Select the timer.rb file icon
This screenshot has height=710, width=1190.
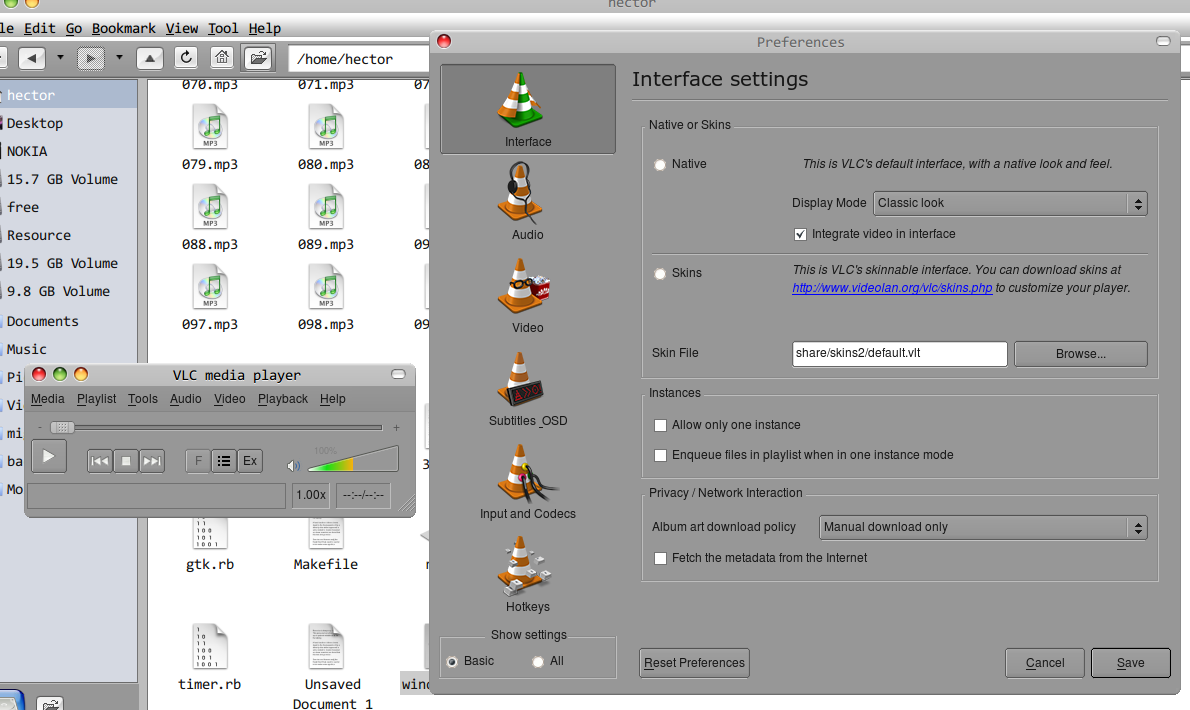(210, 646)
